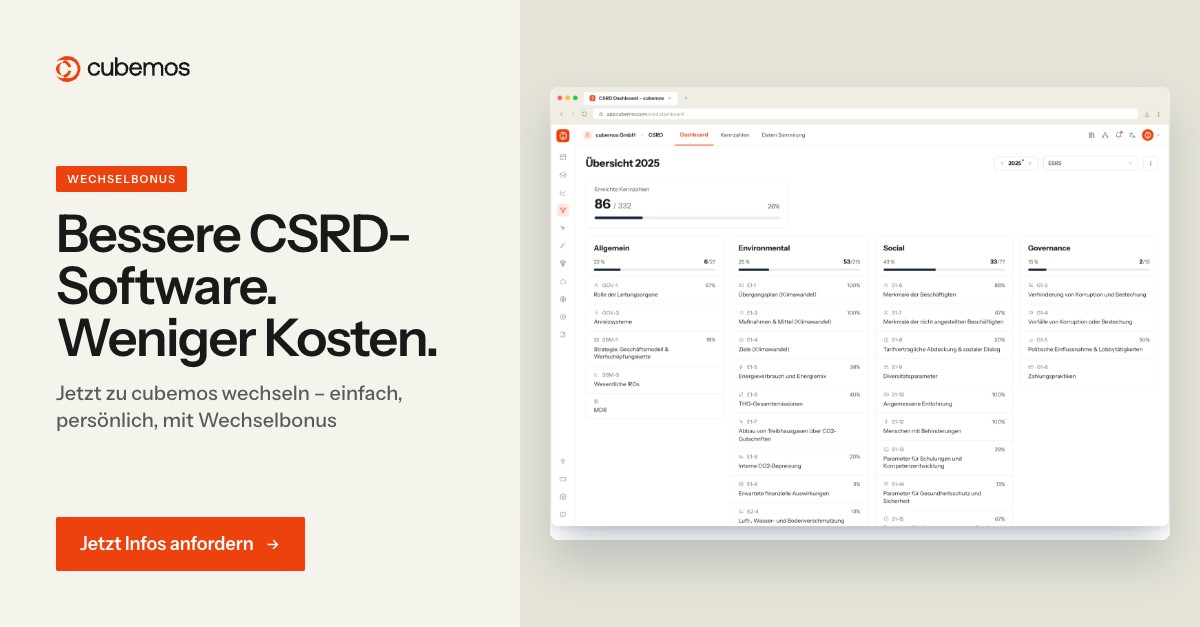The image size is (1200, 627).
Task: Go to the previous year from 2025
Action: pos(1002,163)
